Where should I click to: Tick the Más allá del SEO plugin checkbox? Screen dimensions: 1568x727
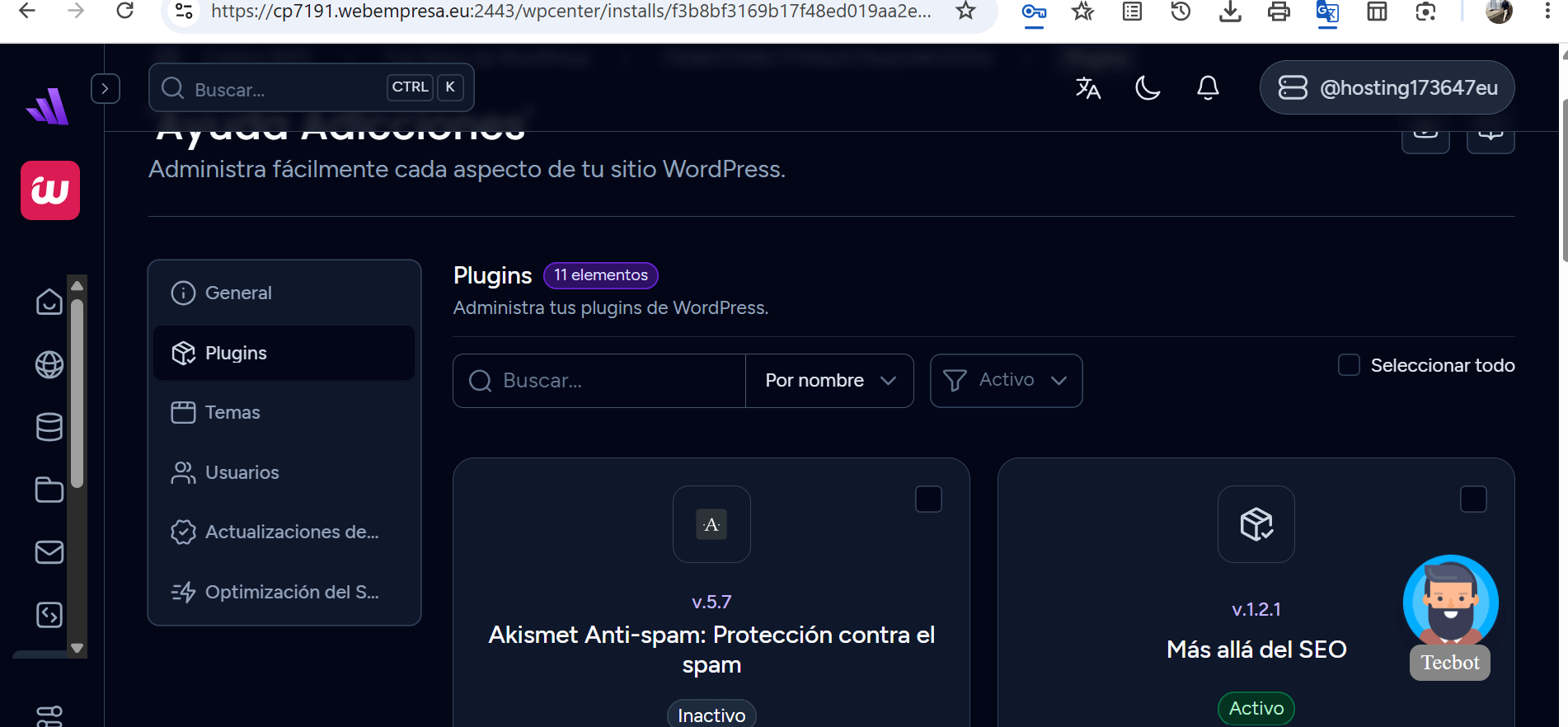pos(1473,499)
